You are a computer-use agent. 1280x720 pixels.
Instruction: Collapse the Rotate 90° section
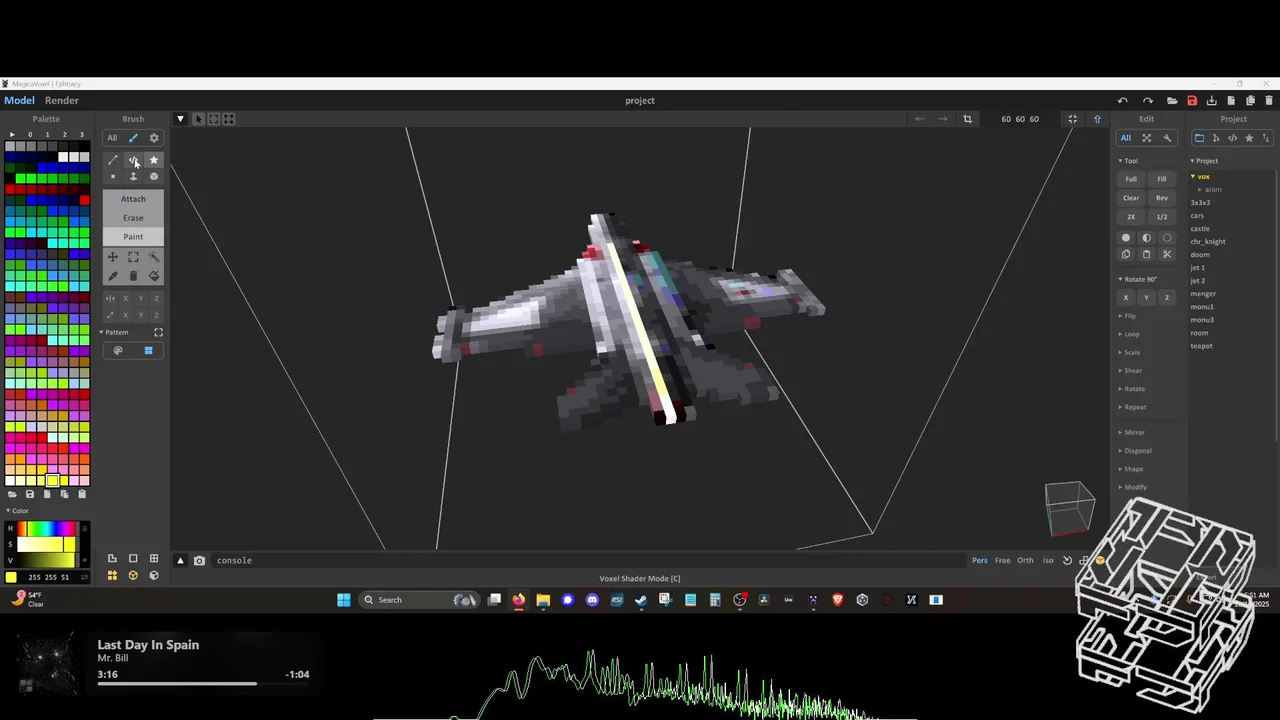pyautogui.click(x=1137, y=279)
